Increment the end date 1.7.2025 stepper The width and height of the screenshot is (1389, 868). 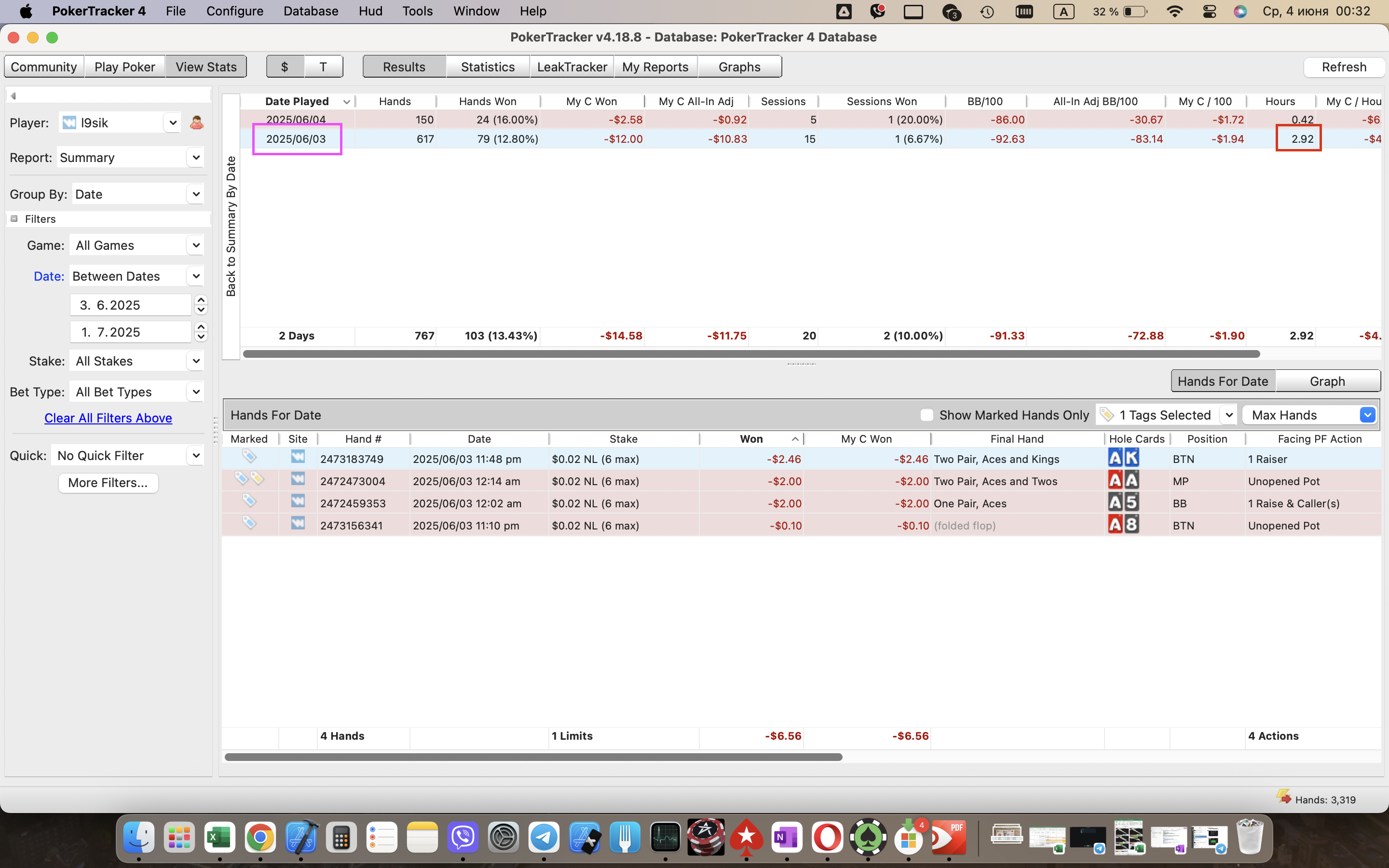click(x=201, y=326)
